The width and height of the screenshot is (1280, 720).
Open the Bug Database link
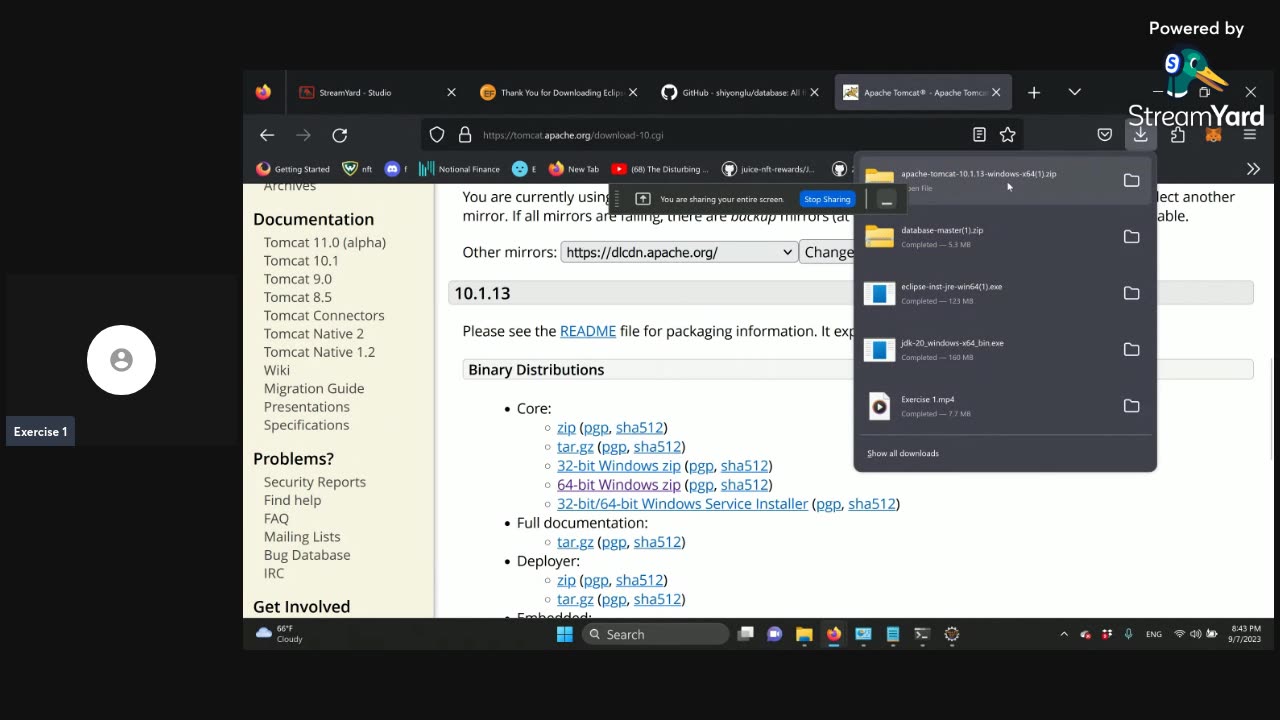[307, 555]
